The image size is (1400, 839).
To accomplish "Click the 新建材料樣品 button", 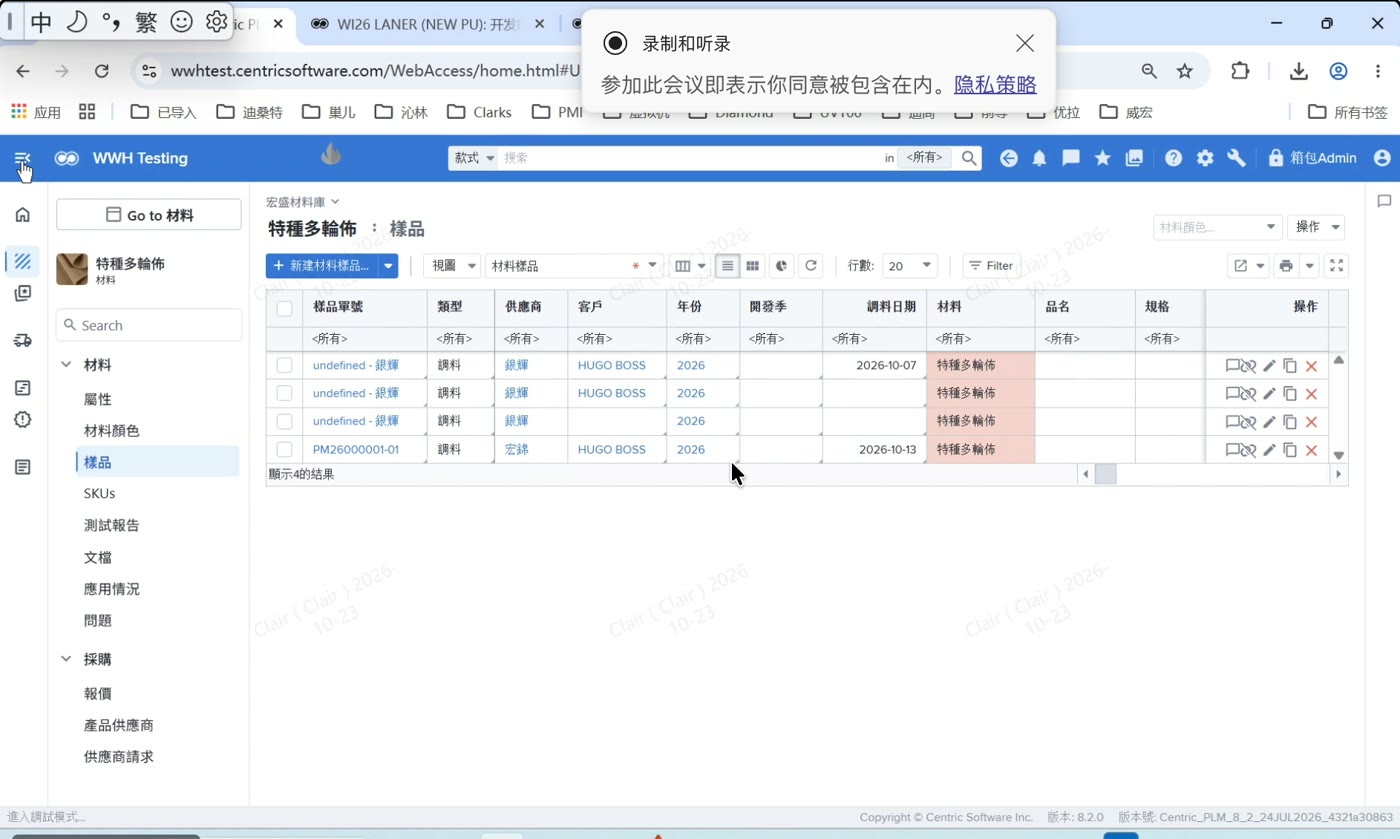I will tap(322, 266).
